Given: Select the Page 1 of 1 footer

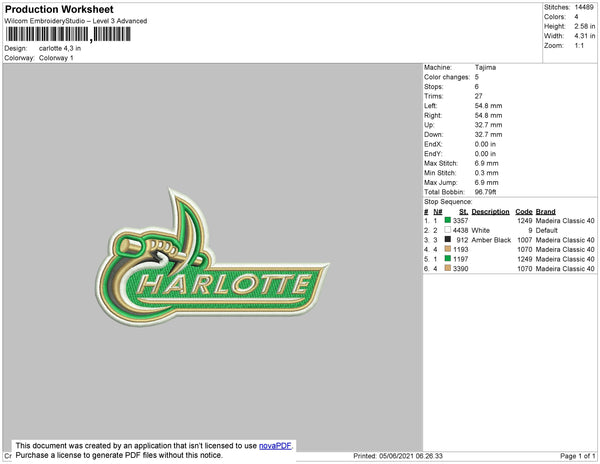Looking at the screenshot, I should tap(578, 456).
